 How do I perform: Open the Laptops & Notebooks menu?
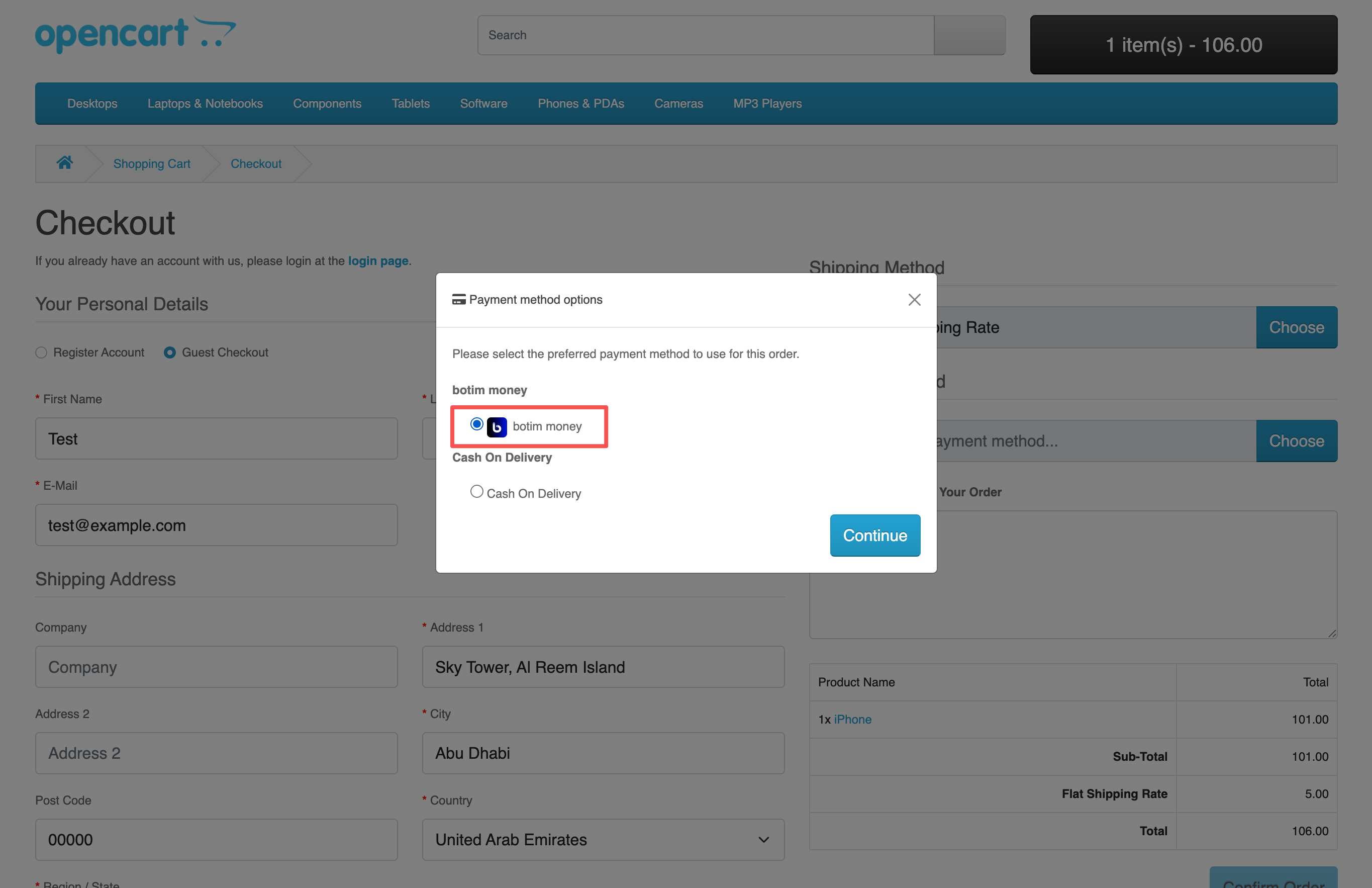point(205,104)
